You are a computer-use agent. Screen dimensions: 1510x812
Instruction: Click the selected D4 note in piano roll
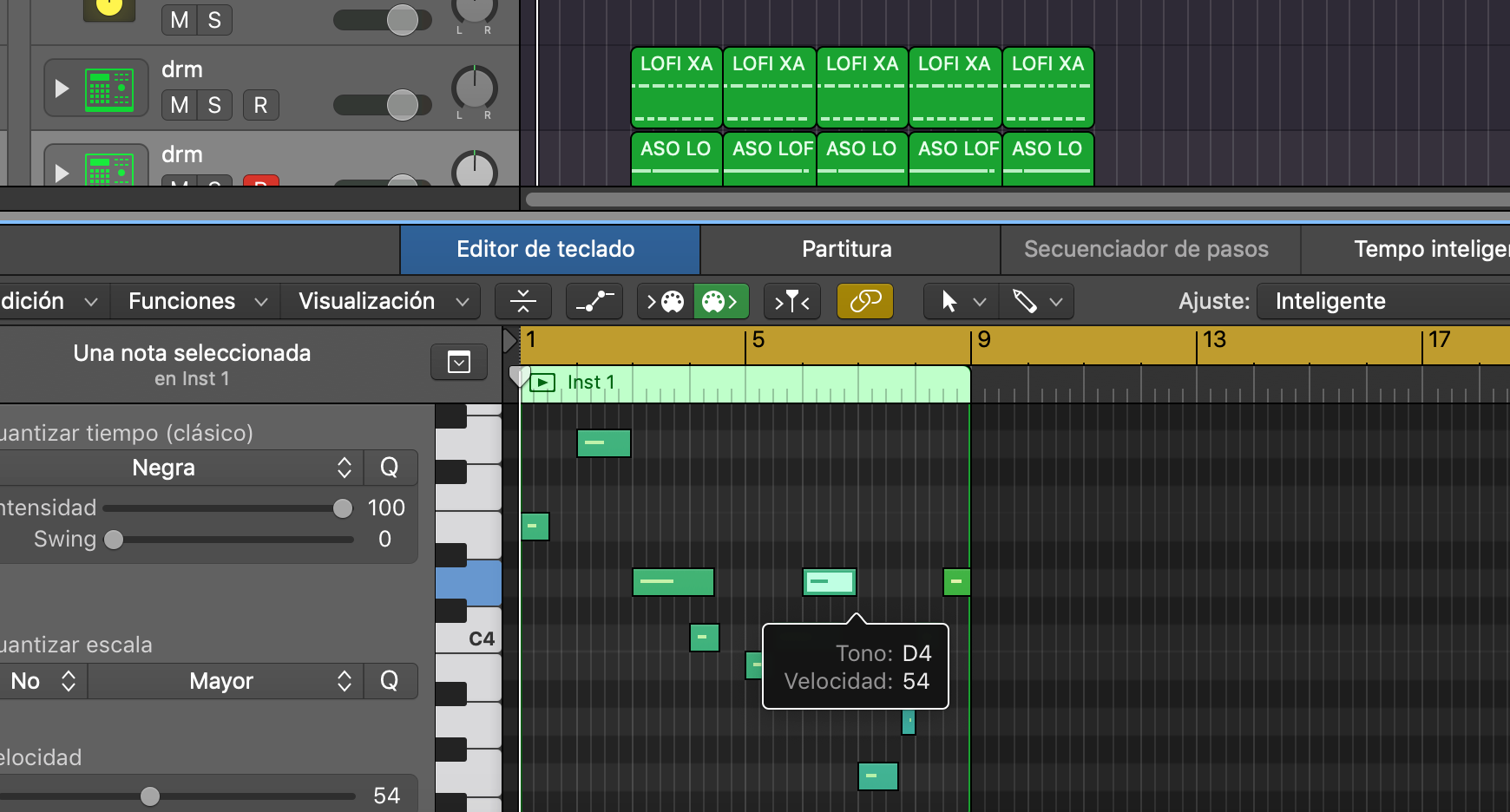point(830,581)
